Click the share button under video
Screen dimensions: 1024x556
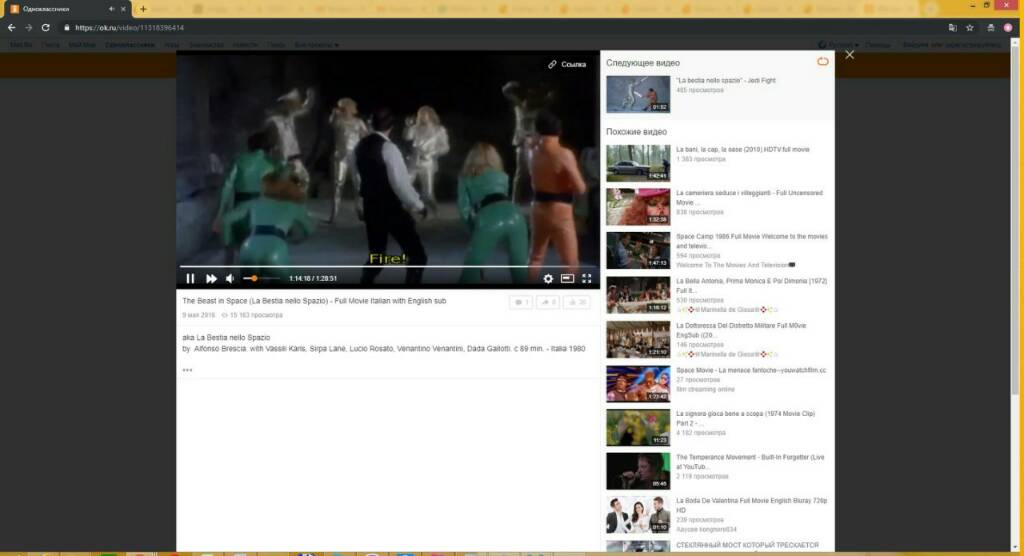point(548,302)
